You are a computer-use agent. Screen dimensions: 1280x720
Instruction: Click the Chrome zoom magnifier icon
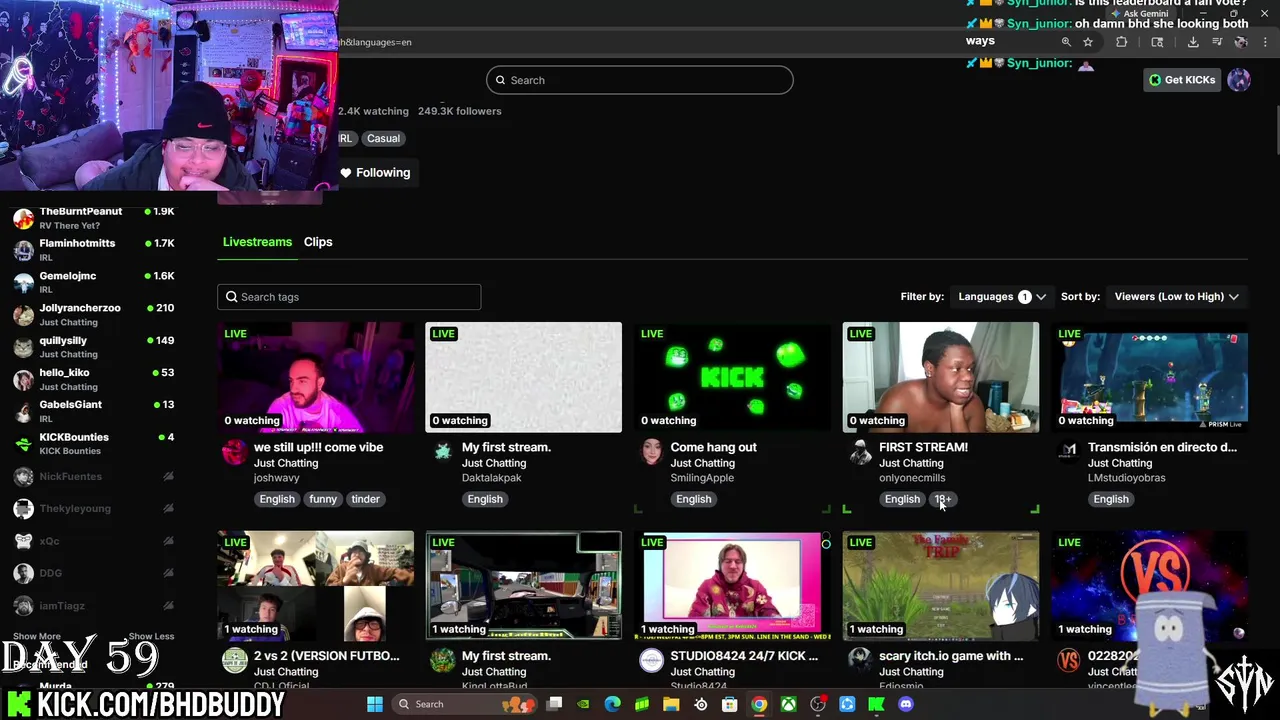click(1066, 42)
